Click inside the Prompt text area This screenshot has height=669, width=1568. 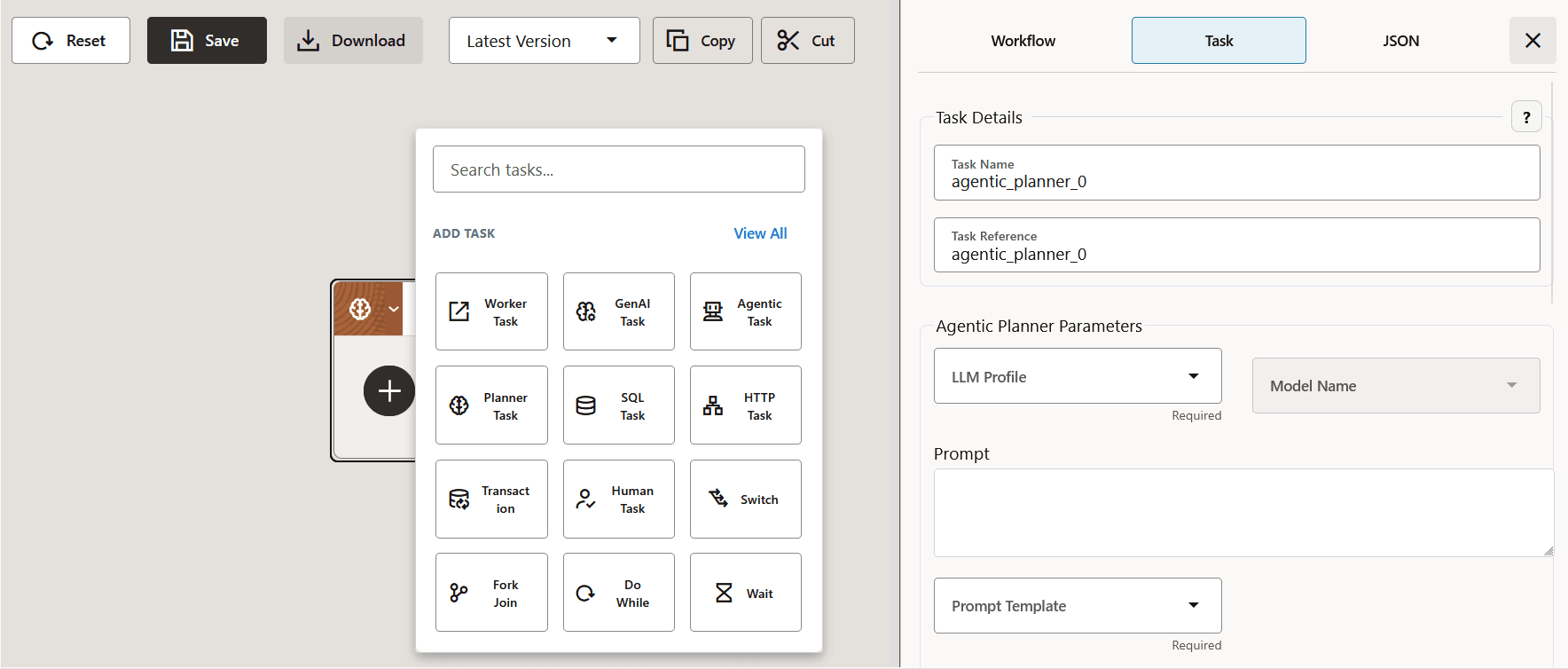click(1243, 513)
